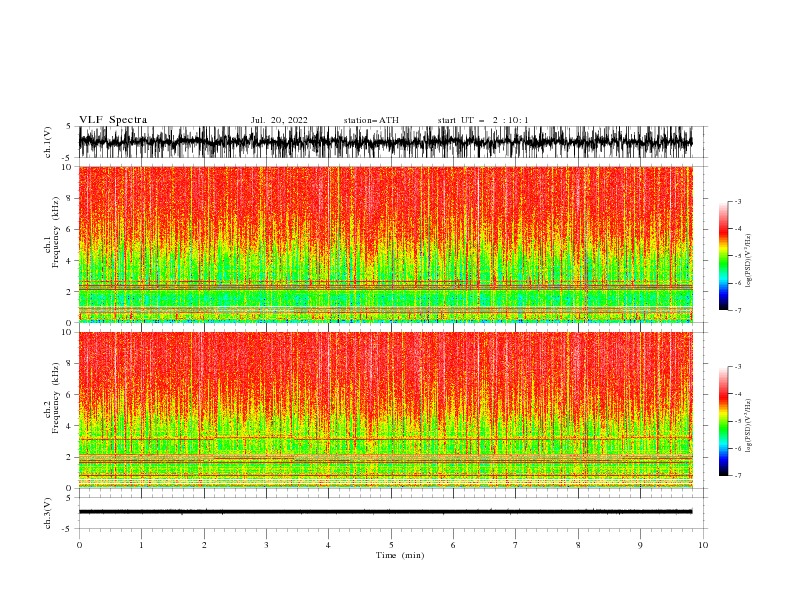Click the ch.3(V) flat waveform trace
Screen dimensions: 792x612
click(x=385, y=512)
